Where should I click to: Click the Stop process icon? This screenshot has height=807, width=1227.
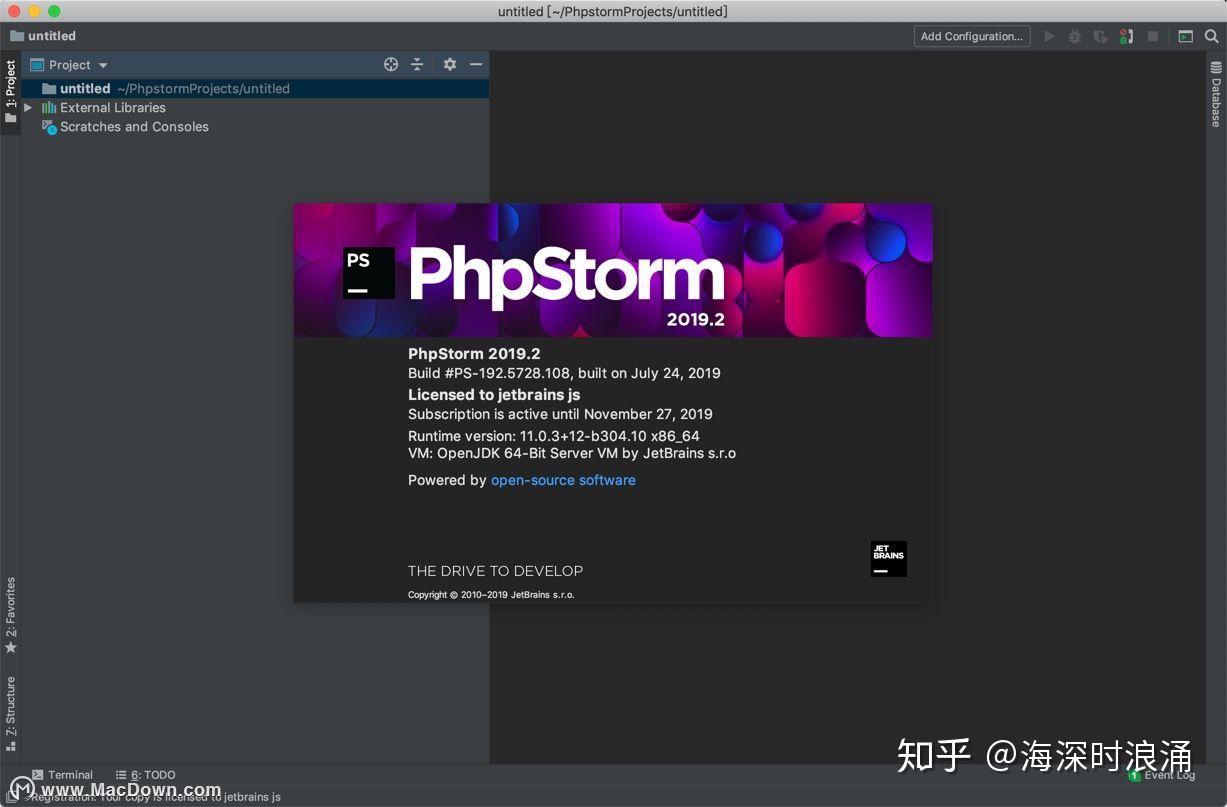[x=1154, y=36]
